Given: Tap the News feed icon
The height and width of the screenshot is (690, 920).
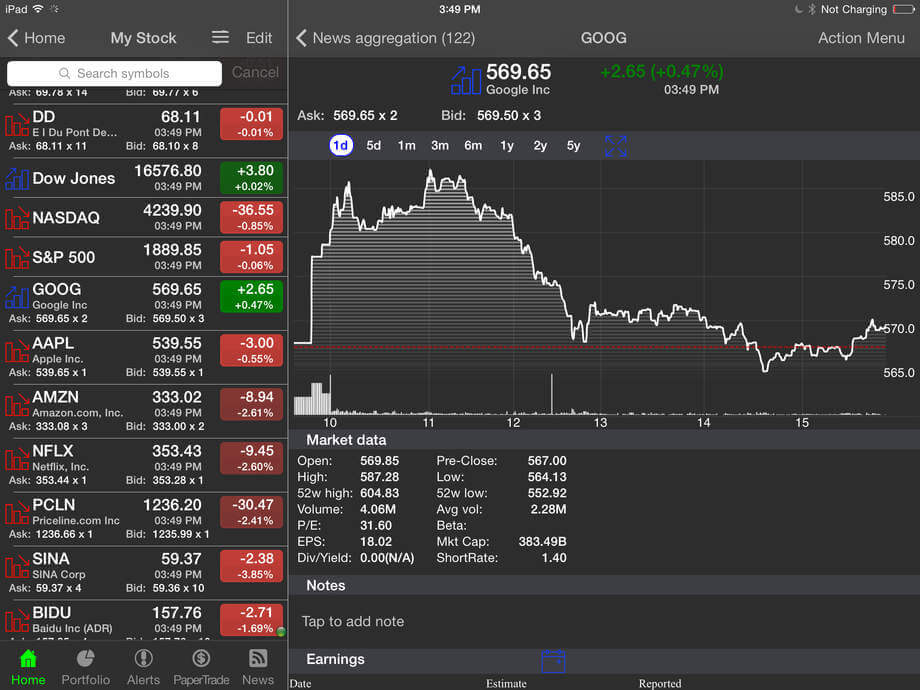Looking at the screenshot, I should click(258, 658).
